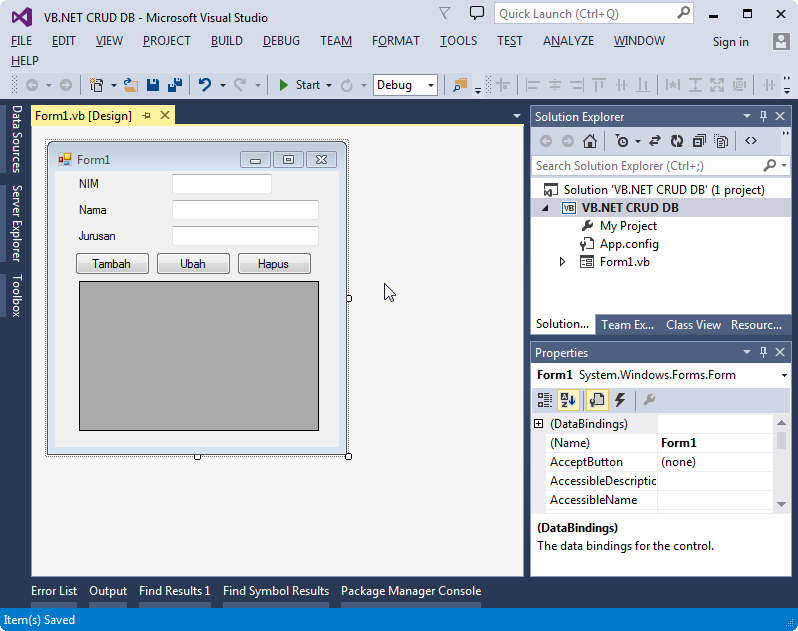Screen dimensions: 798x631
Task: Click the NIM textbox on the form
Action: point(222,184)
